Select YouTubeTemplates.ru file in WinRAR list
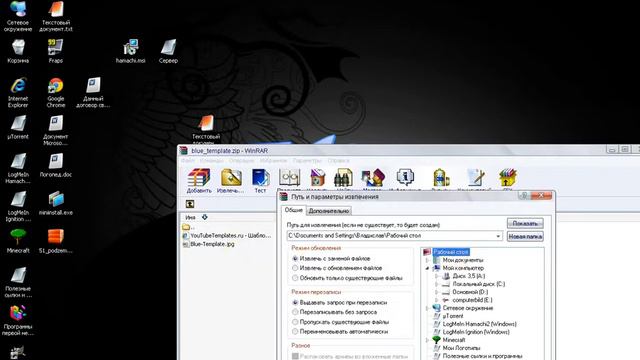The image size is (640, 360). 227,236
